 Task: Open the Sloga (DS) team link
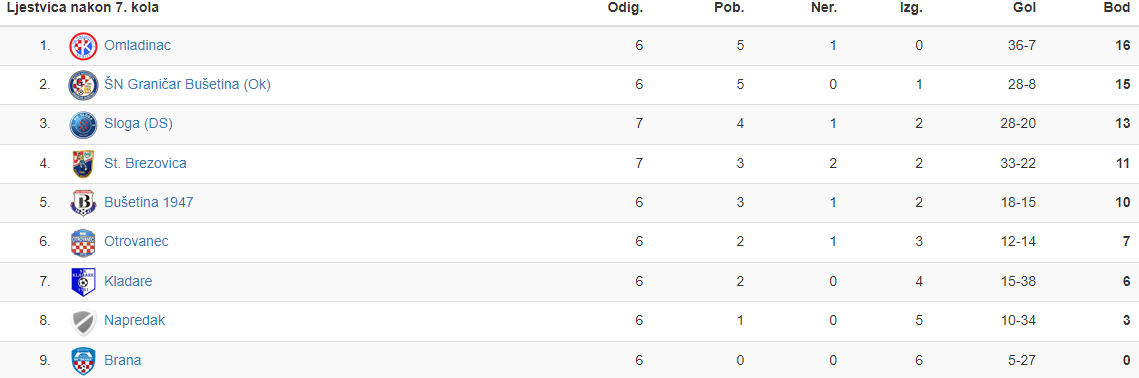[138, 124]
